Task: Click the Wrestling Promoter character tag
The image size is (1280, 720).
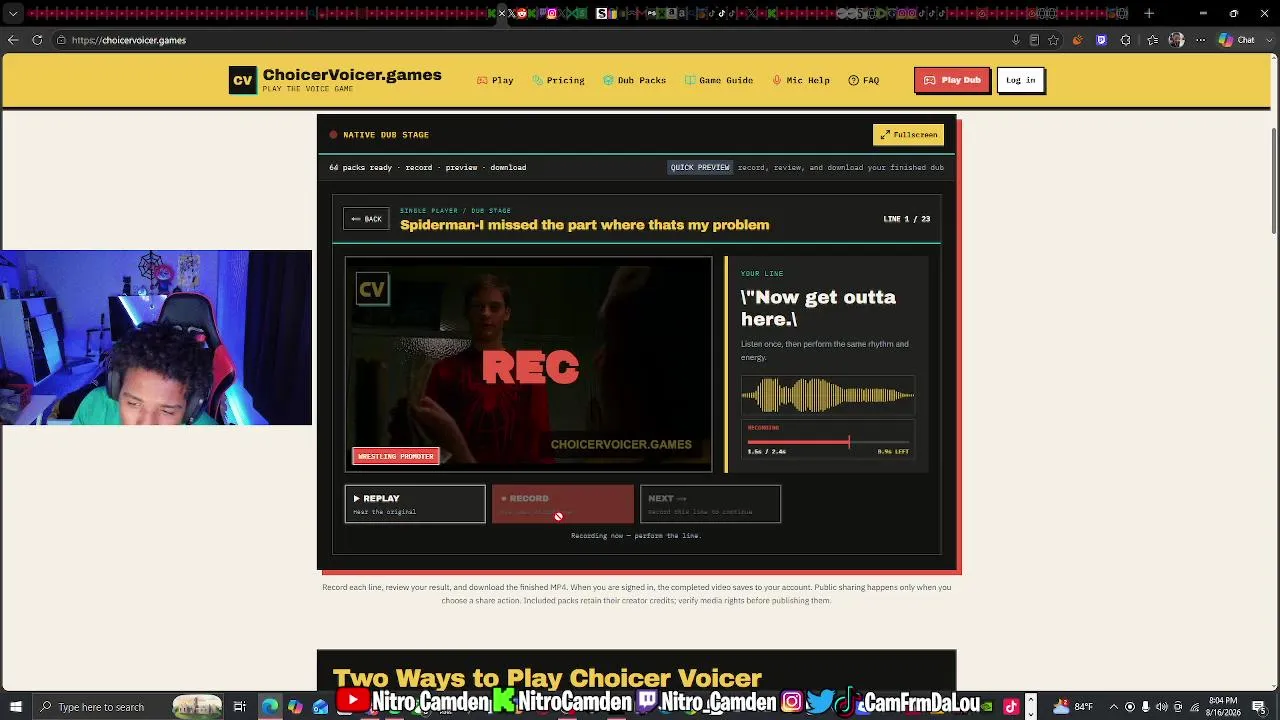Action: (396, 456)
